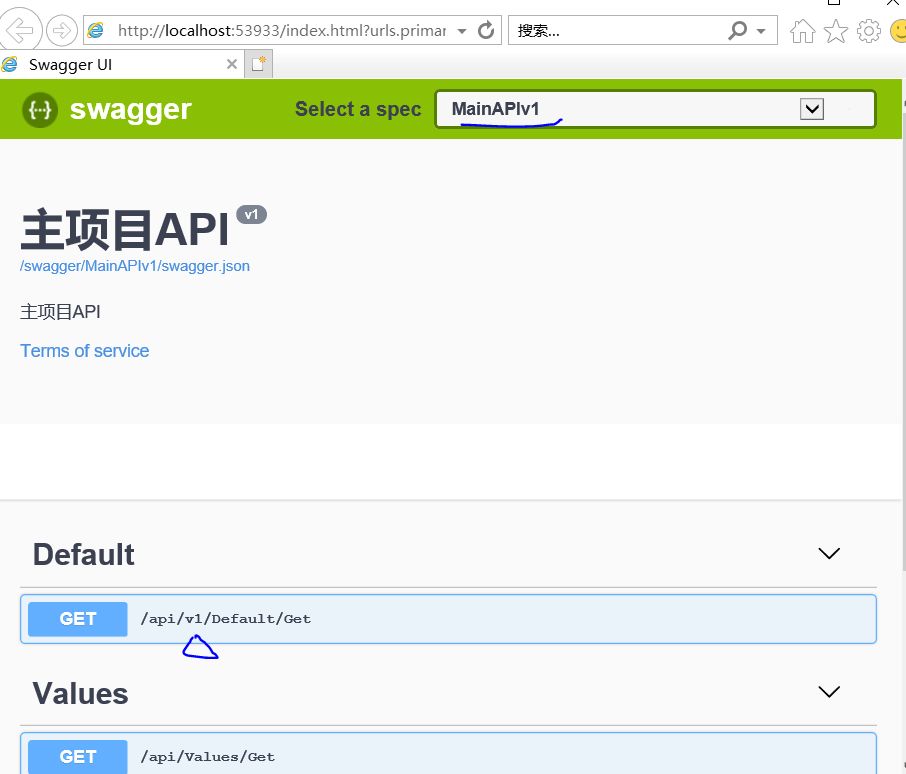Select the Swagger UI browser tab
906x774 pixels.
click(120, 64)
